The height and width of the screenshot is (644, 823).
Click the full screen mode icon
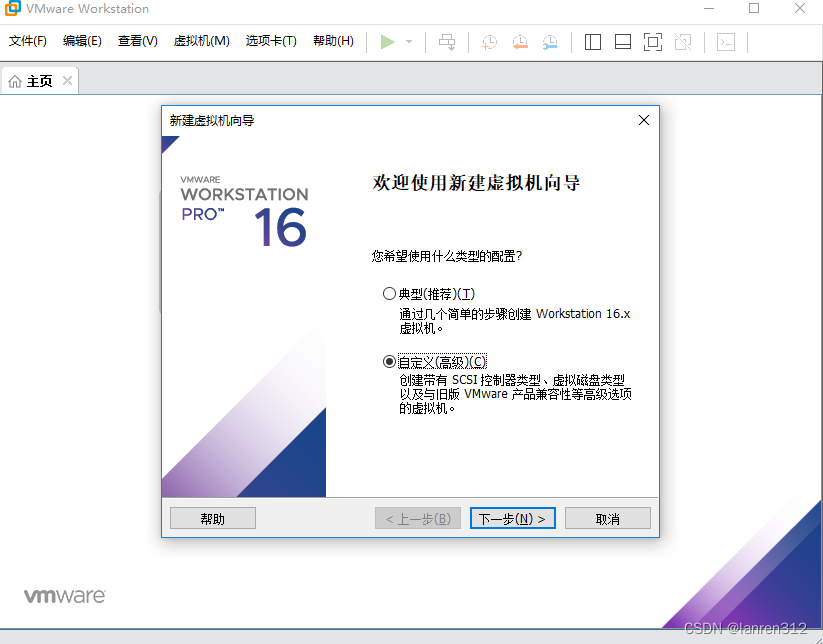(x=652, y=42)
